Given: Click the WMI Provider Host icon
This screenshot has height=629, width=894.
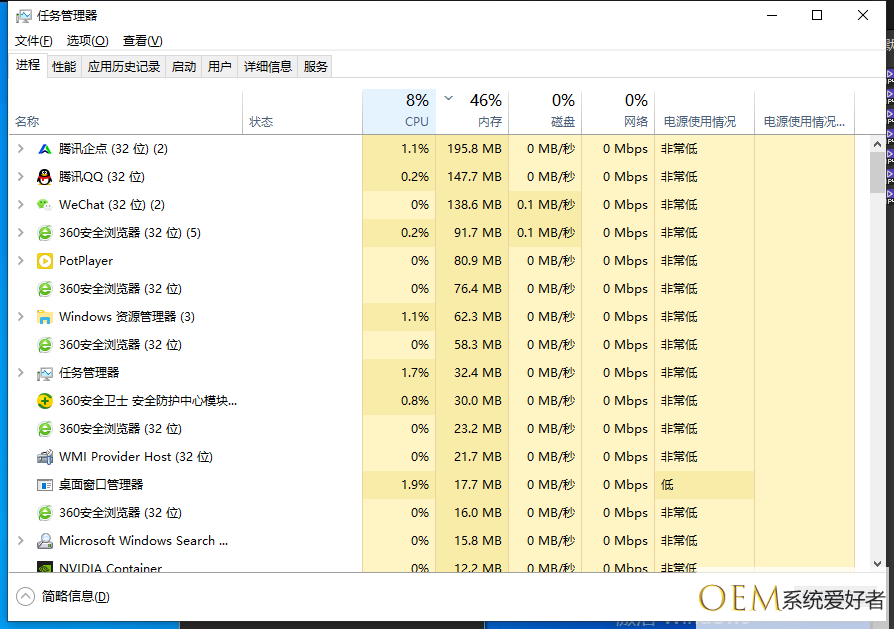Looking at the screenshot, I should point(44,457).
